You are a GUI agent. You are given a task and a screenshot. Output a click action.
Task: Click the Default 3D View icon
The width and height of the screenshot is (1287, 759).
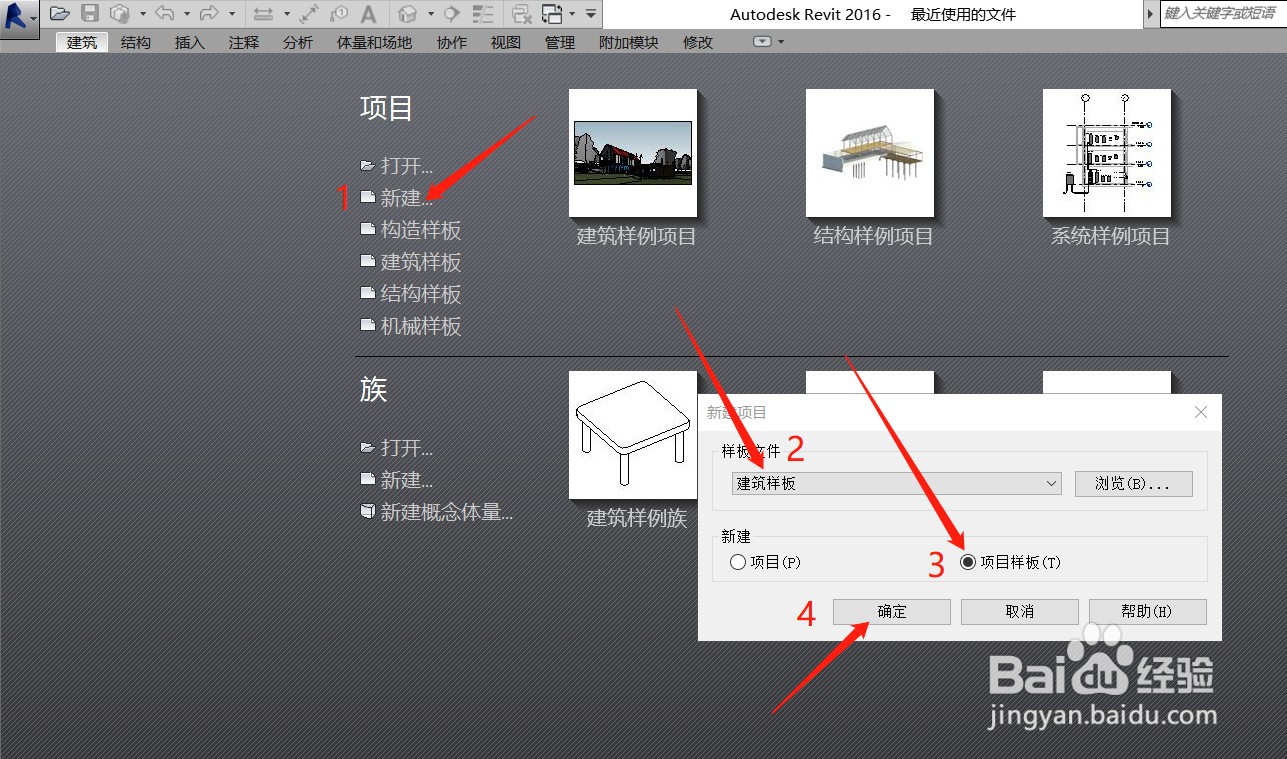408,13
